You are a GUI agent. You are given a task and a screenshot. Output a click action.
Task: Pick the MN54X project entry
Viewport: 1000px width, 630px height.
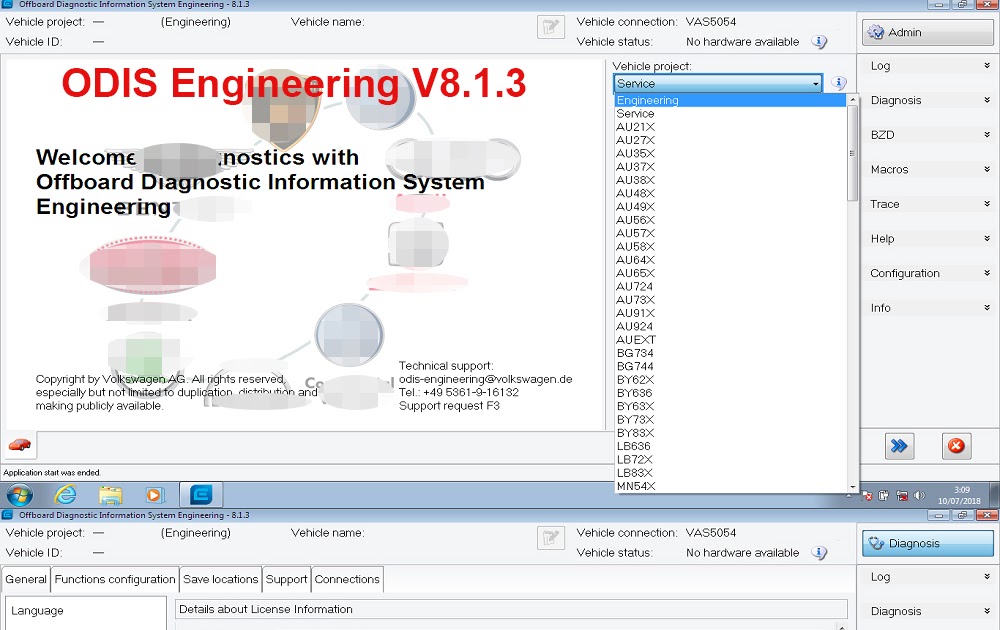tap(730, 486)
